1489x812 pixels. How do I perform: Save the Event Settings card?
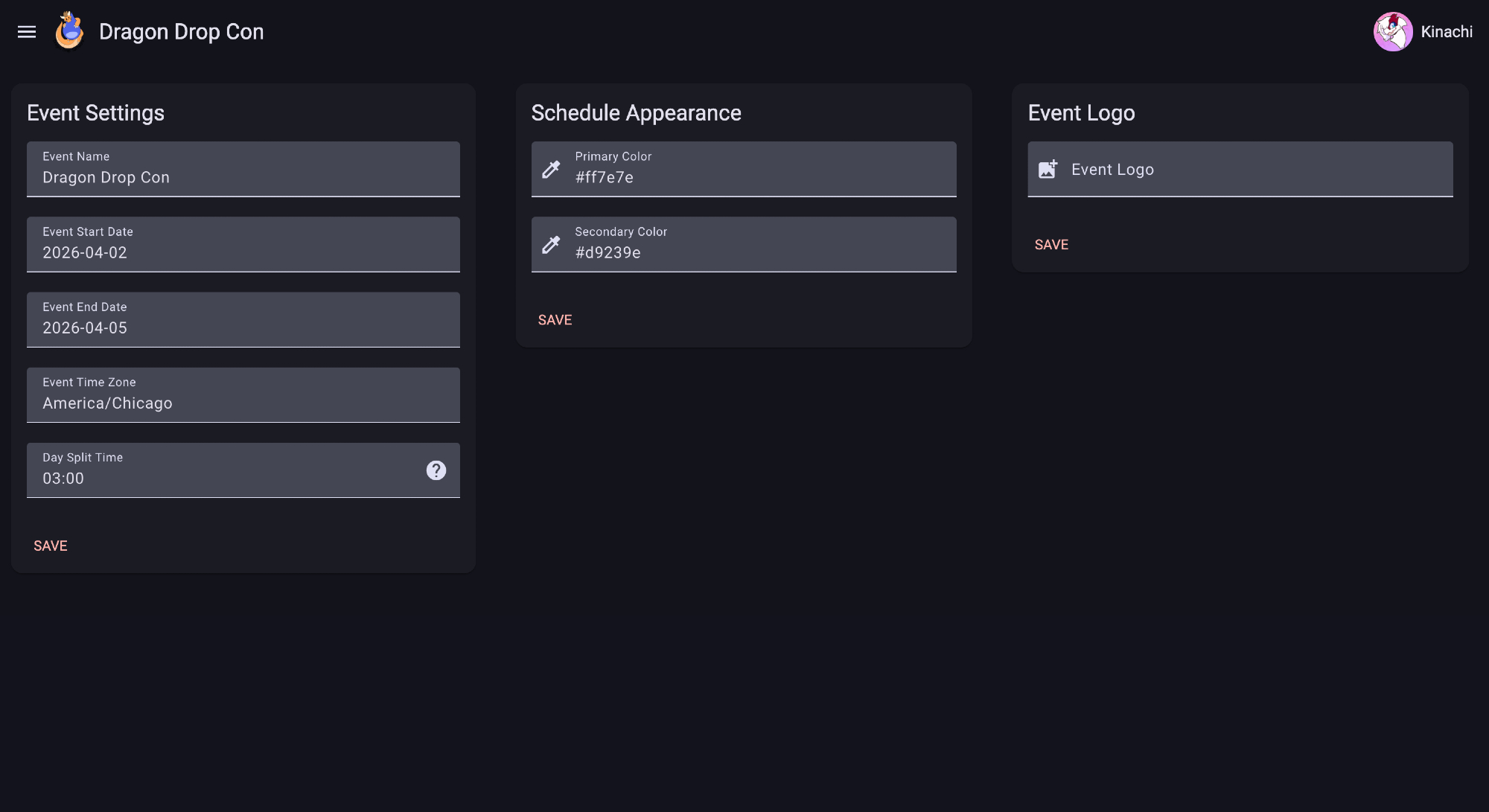pyautogui.click(x=51, y=546)
